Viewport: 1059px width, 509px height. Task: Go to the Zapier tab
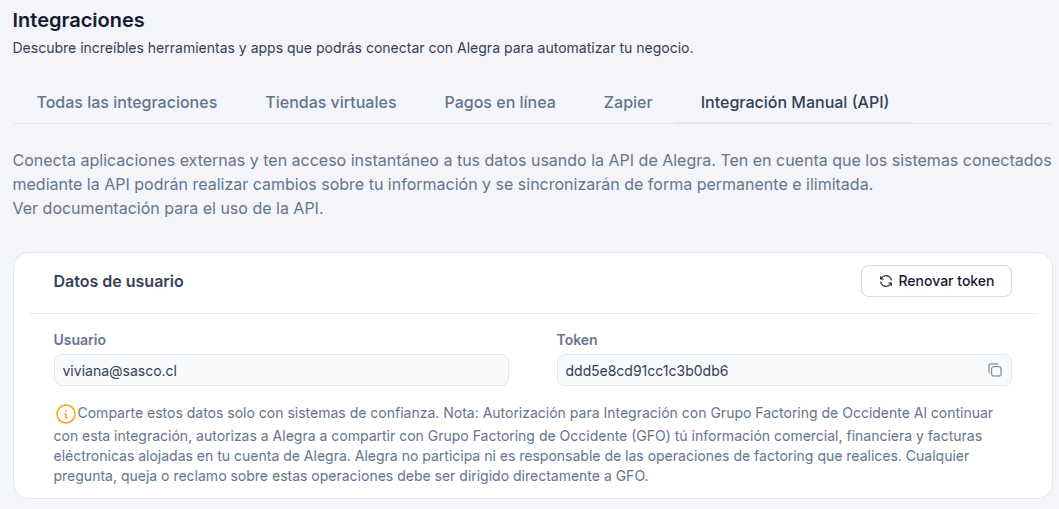click(x=628, y=103)
